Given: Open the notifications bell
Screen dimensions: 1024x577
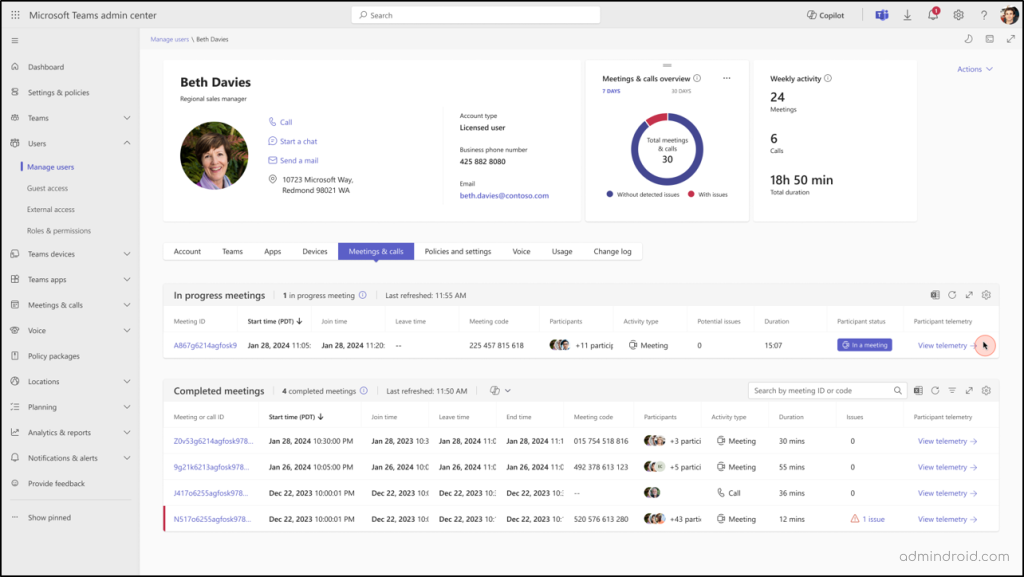Looking at the screenshot, I should [932, 14].
